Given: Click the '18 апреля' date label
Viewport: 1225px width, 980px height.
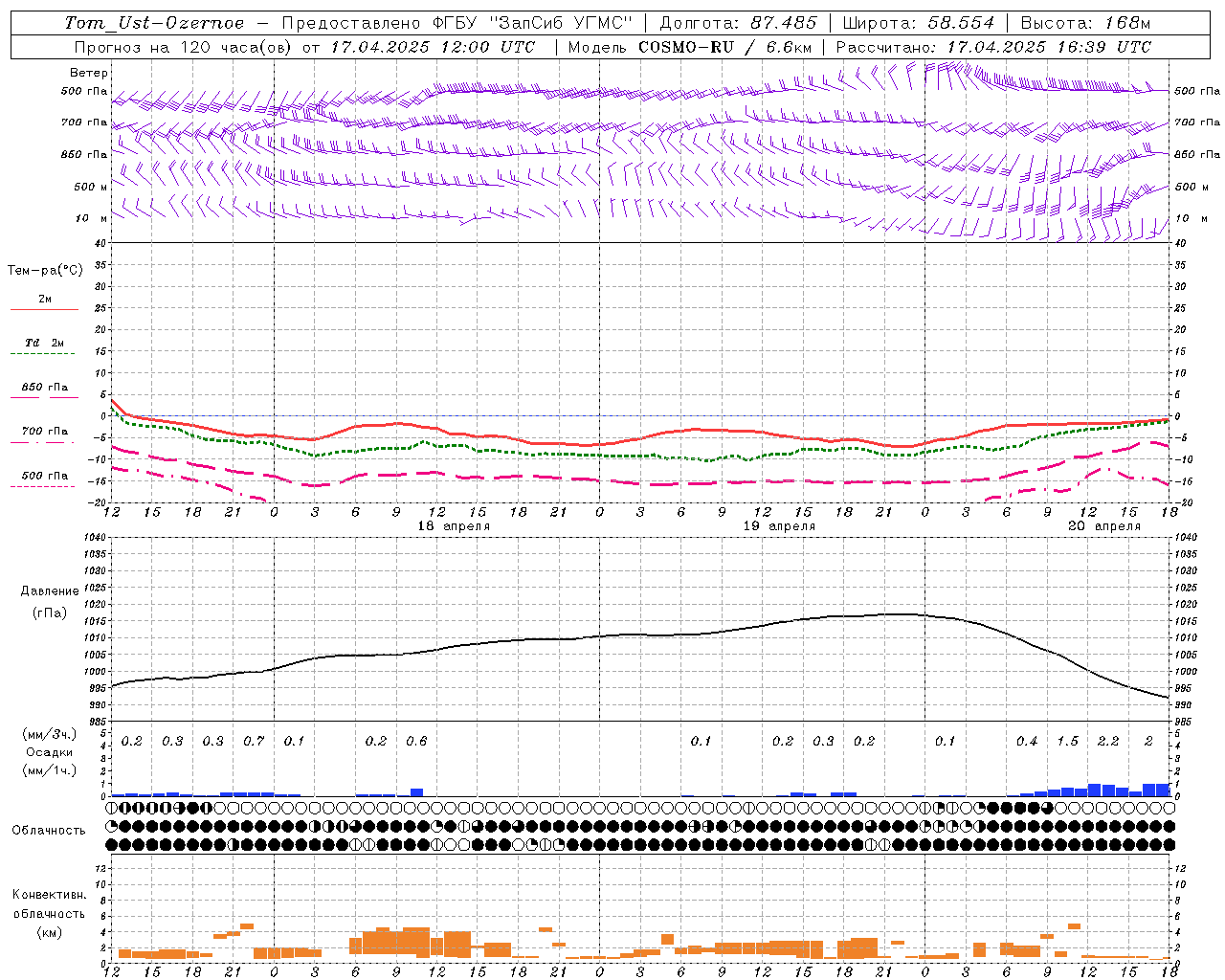Looking at the screenshot, I should [454, 526].
